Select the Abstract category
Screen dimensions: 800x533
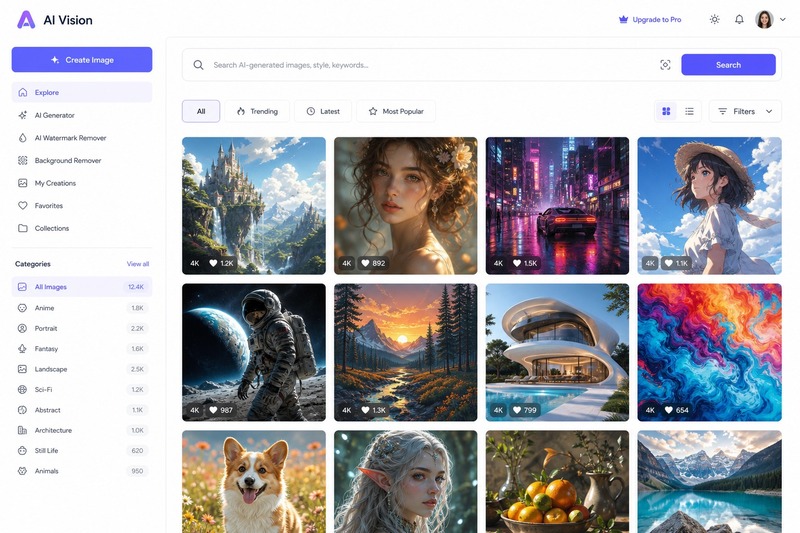tap(82, 410)
